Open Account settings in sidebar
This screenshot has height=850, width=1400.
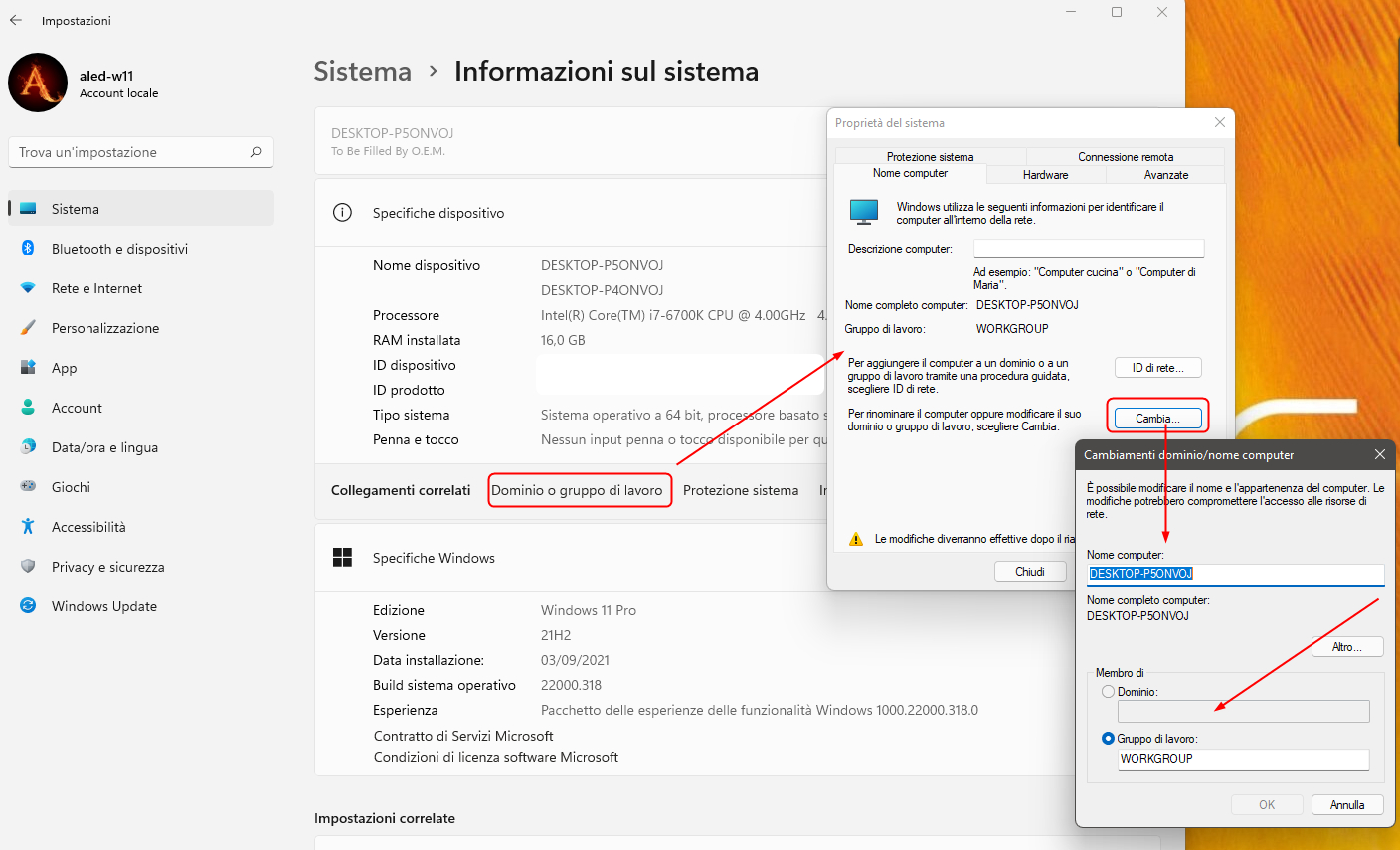141,408
